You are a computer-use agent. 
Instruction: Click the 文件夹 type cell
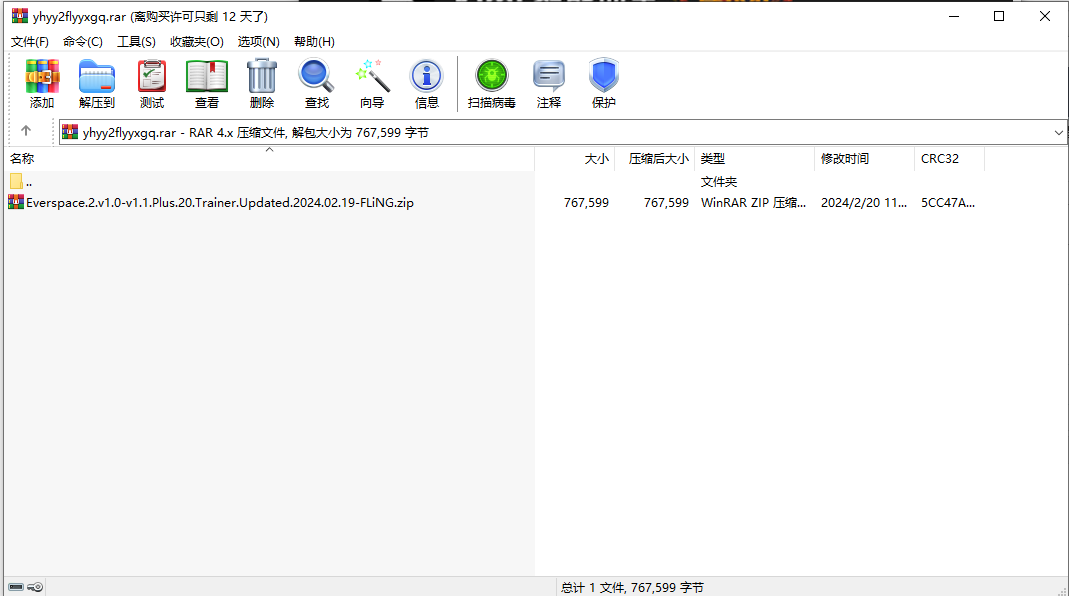(719, 181)
